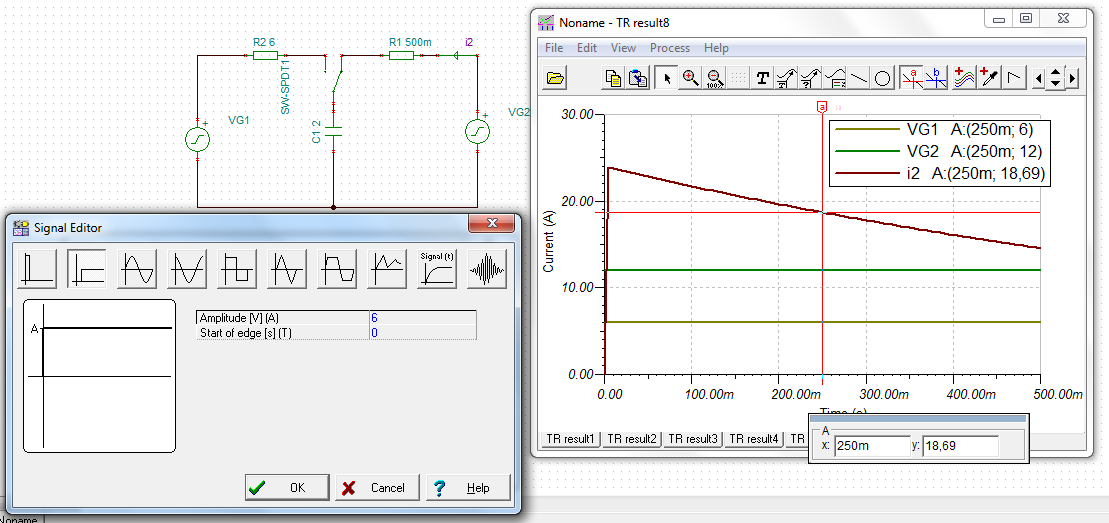Screen dimensions: 1109x523
Task: Select the trapezoid waveform signal type
Action: coord(337,268)
